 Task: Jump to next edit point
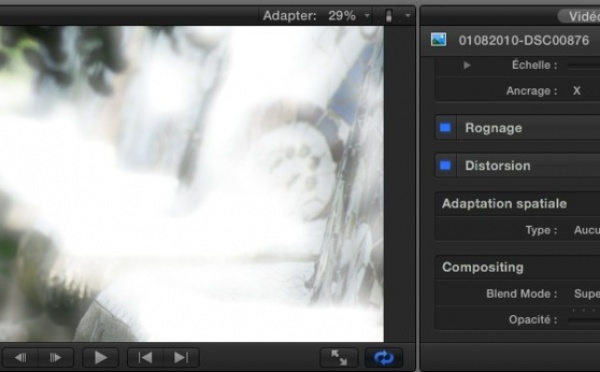pos(181,358)
